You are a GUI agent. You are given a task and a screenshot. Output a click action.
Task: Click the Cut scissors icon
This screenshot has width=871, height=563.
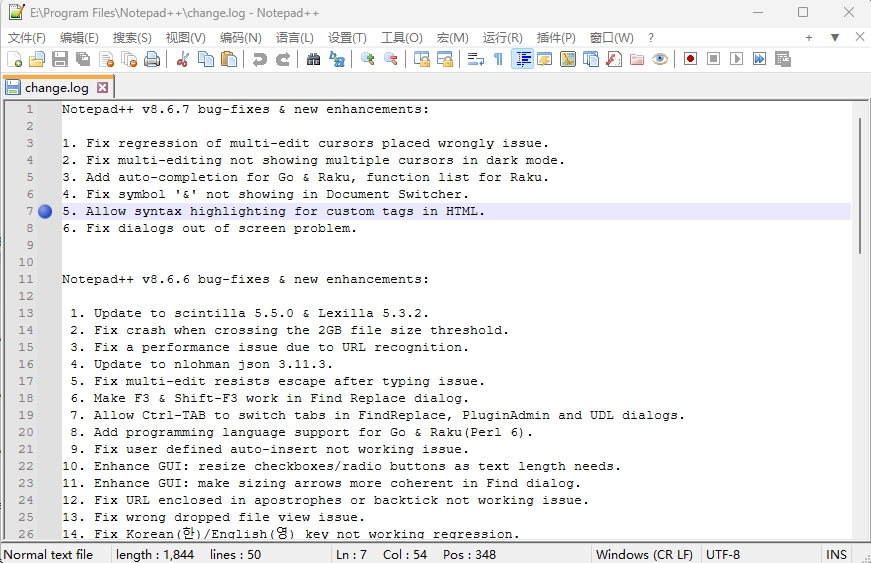pos(182,60)
